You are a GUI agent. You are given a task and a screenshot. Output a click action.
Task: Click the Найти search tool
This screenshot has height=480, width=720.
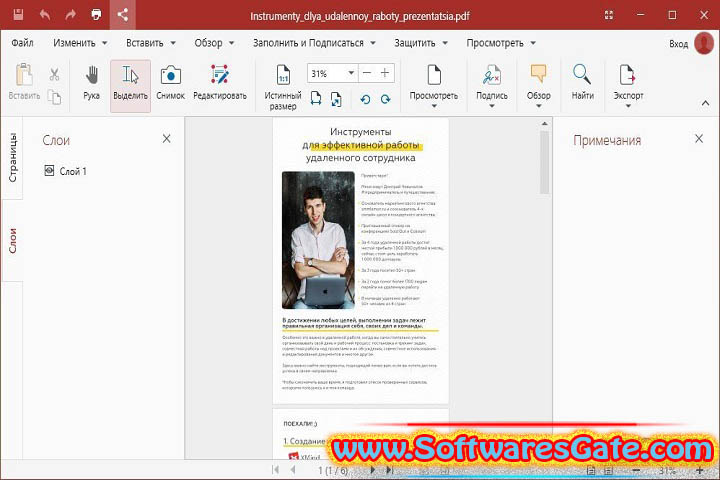coord(582,83)
